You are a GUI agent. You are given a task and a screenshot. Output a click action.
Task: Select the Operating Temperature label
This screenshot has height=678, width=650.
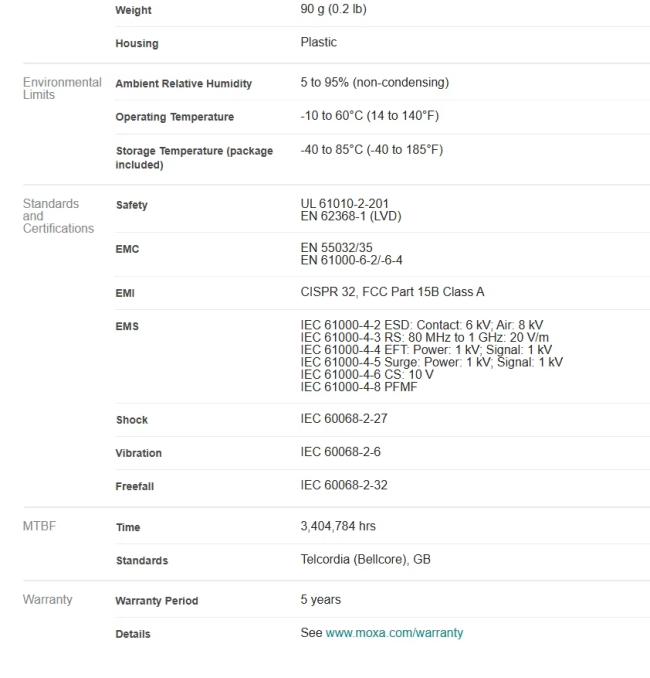[174, 117]
